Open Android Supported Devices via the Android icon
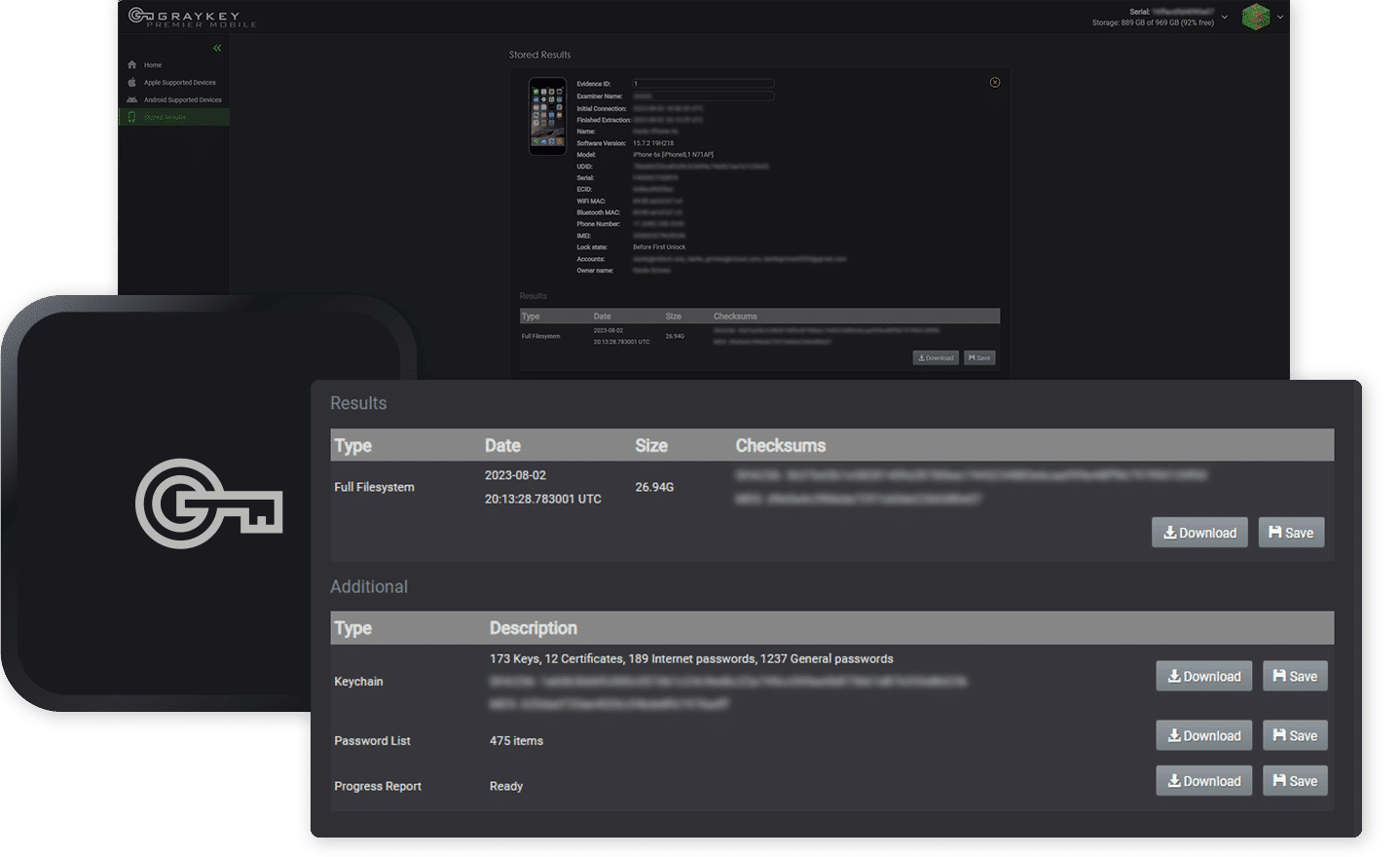 point(132,99)
